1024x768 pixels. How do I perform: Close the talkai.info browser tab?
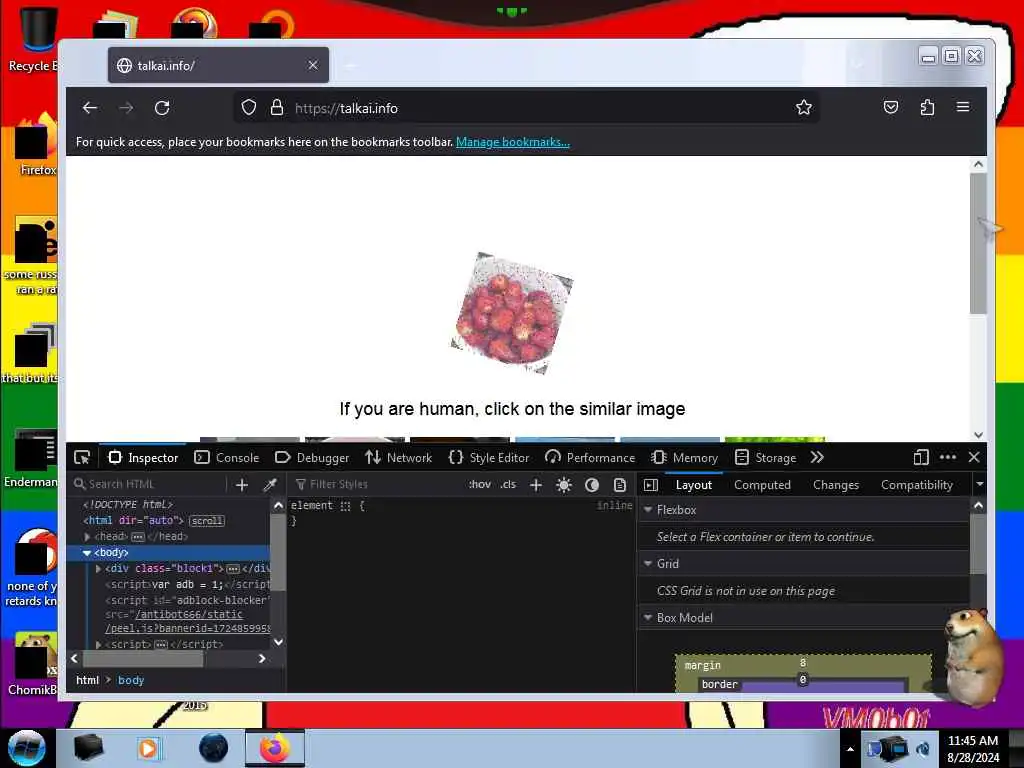(313, 65)
